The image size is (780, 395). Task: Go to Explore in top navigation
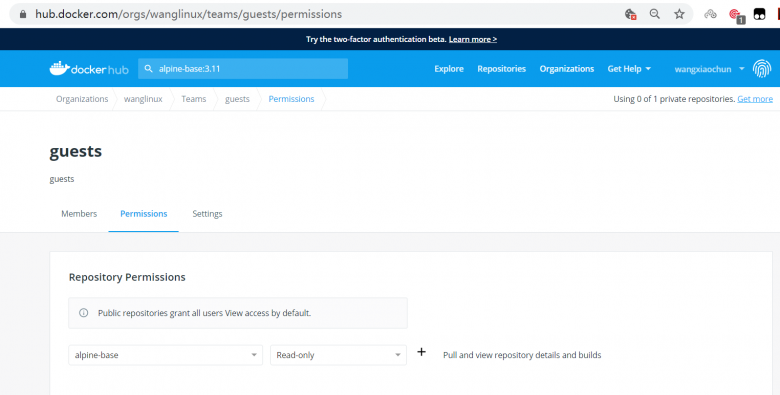point(449,69)
